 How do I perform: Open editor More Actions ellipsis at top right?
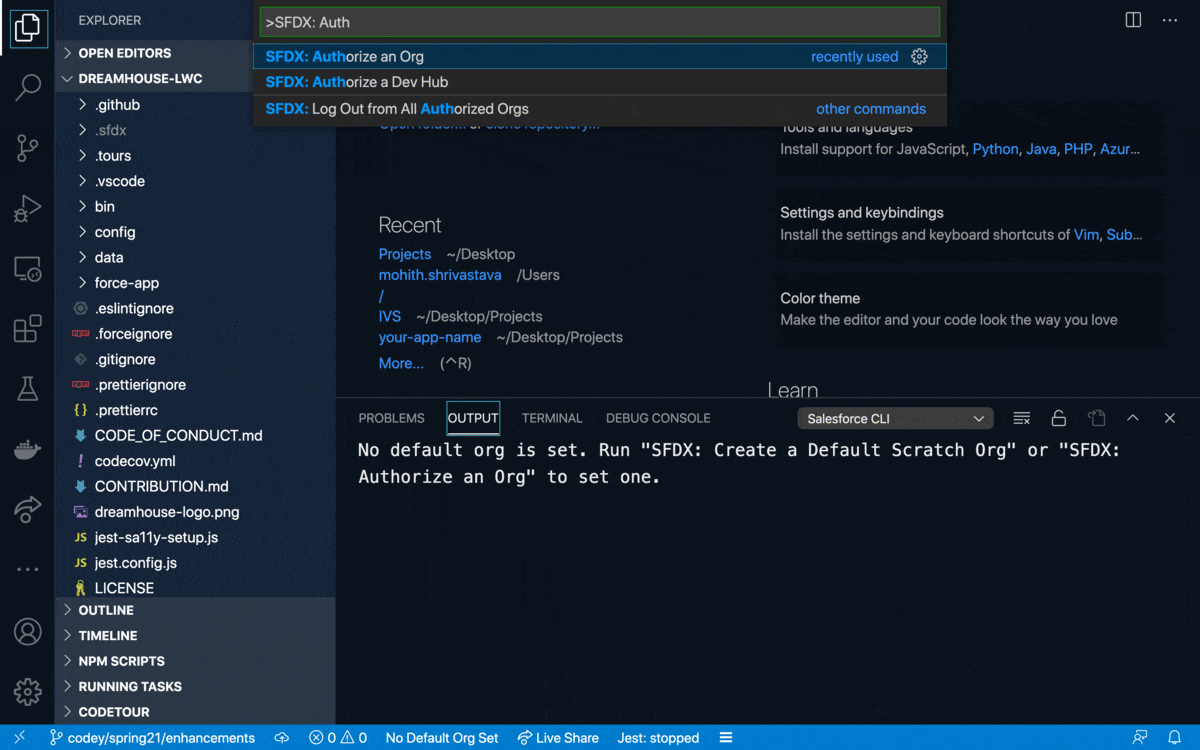pos(1170,20)
